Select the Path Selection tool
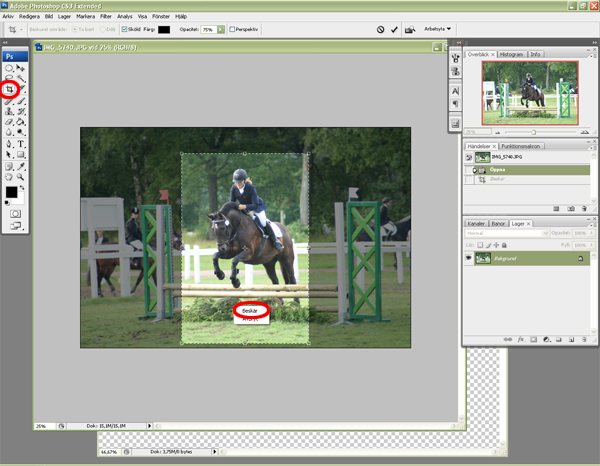Viewport: 600px width, 466px height. [9, 155]
